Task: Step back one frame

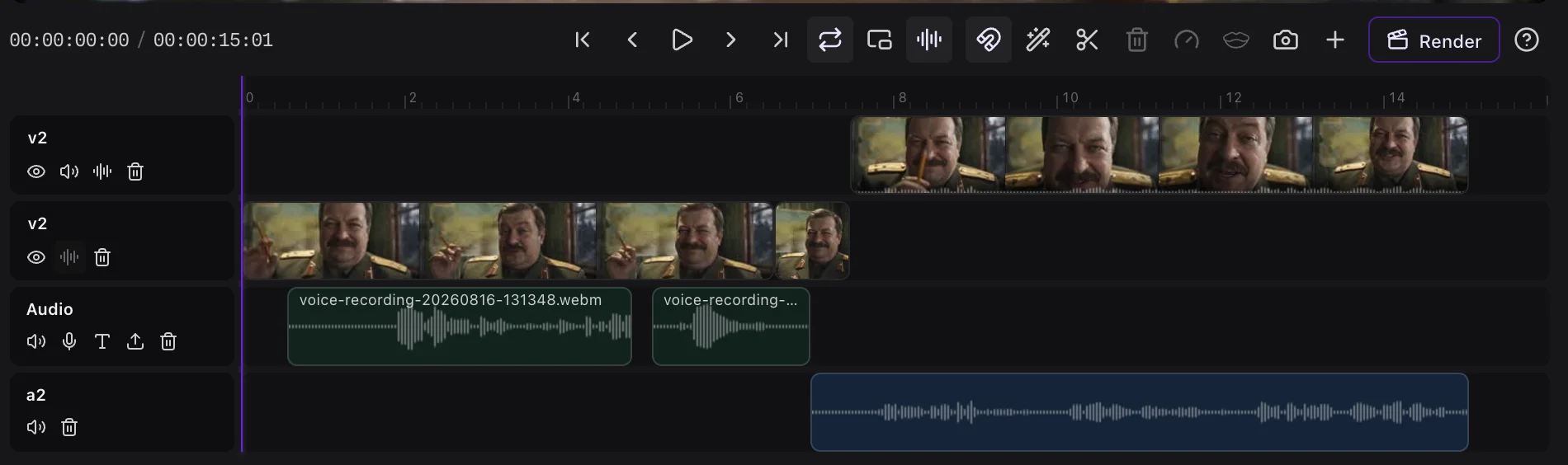Action: (632, 40)
